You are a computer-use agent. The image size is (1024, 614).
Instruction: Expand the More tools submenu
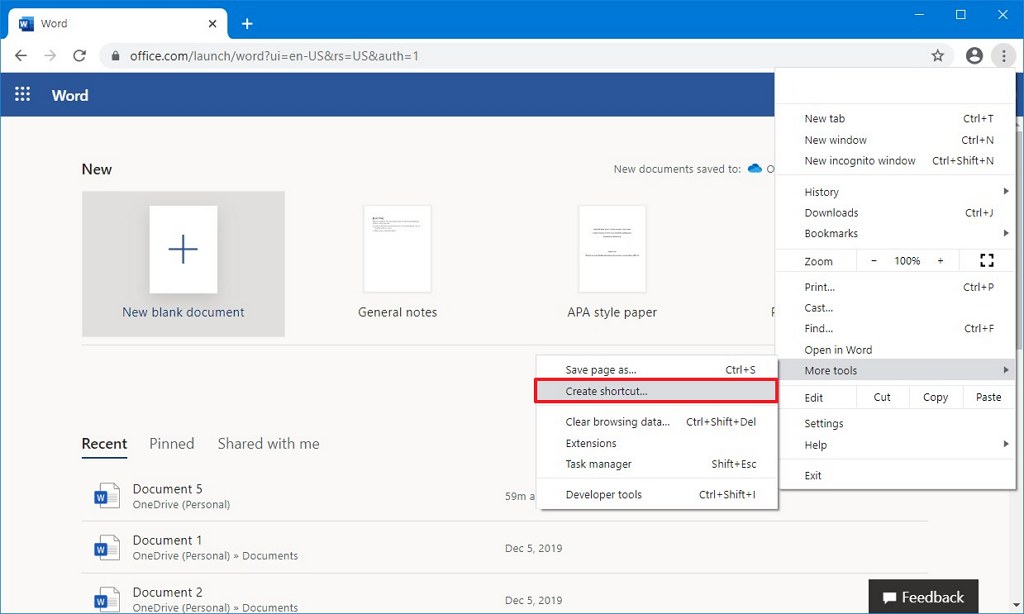point(895,370)
